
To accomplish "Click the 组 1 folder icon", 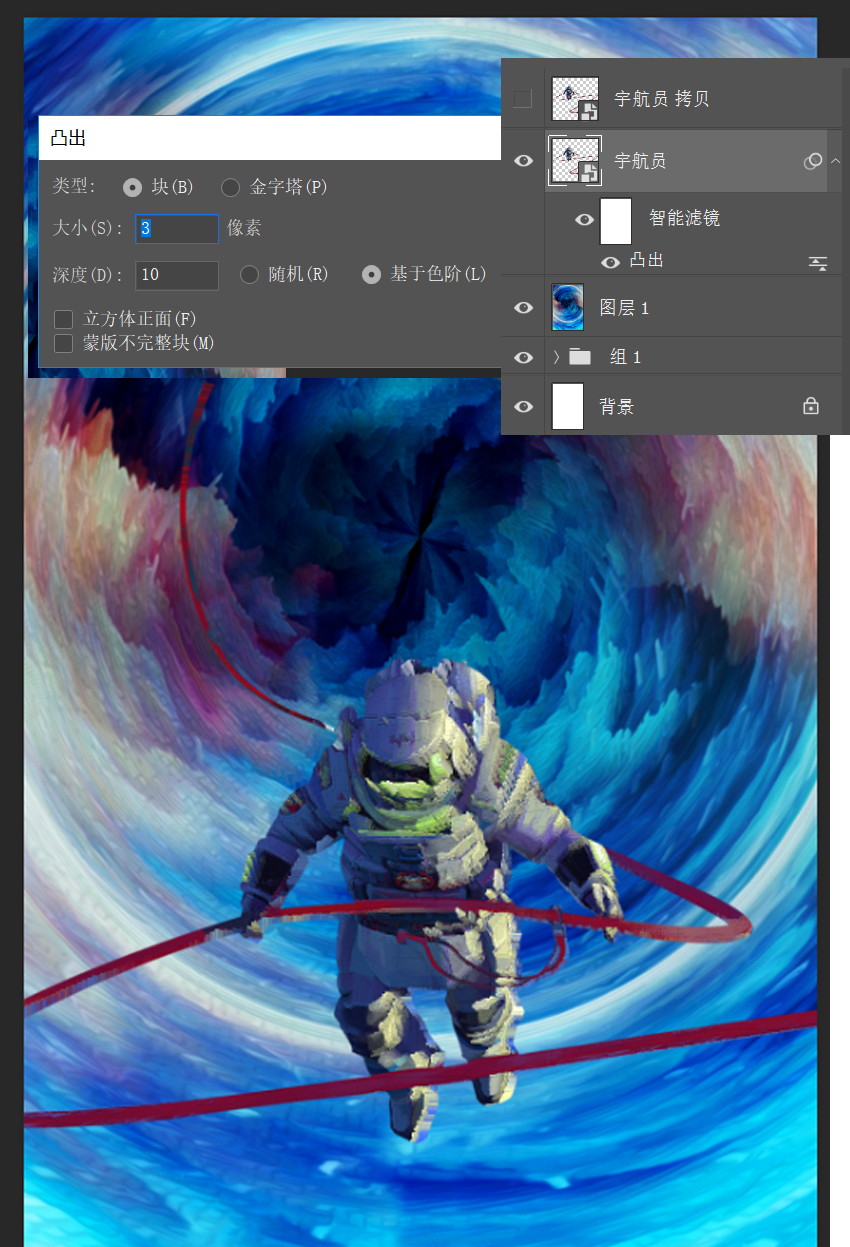I will (x=580, y=356).
